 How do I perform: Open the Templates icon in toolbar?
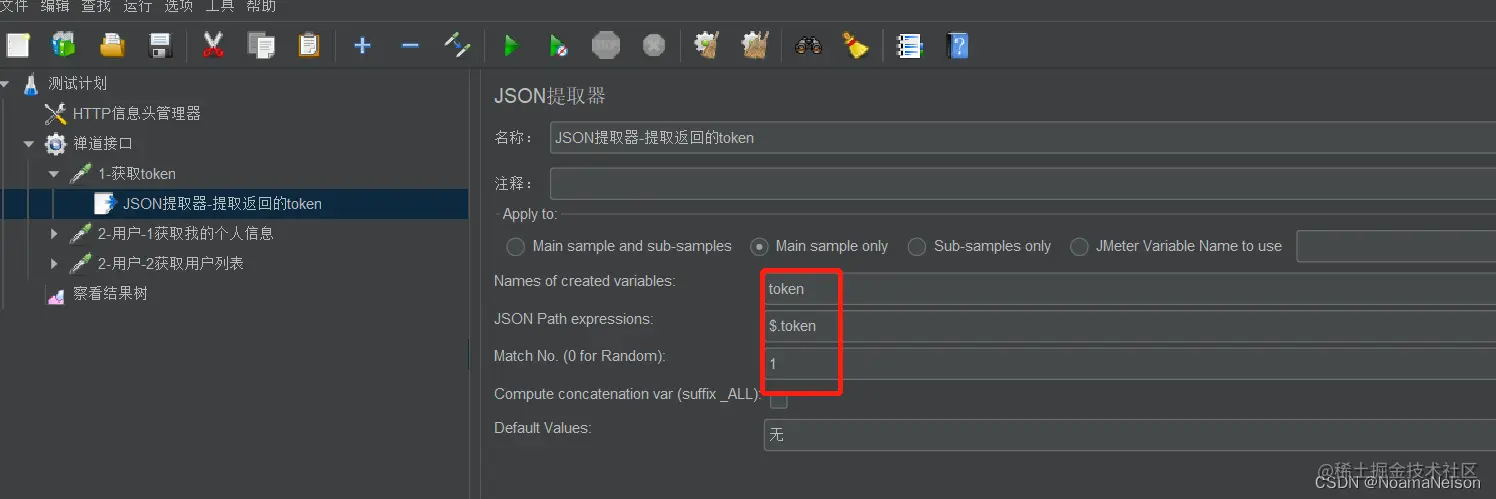tap(64, 45)
